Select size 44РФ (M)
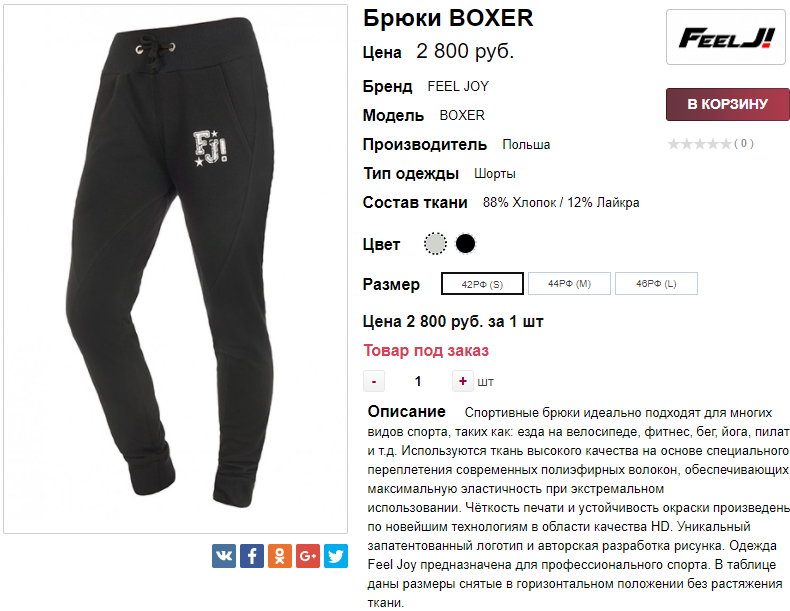The height and width of the screenshot is (611, 790). (569, 284)
